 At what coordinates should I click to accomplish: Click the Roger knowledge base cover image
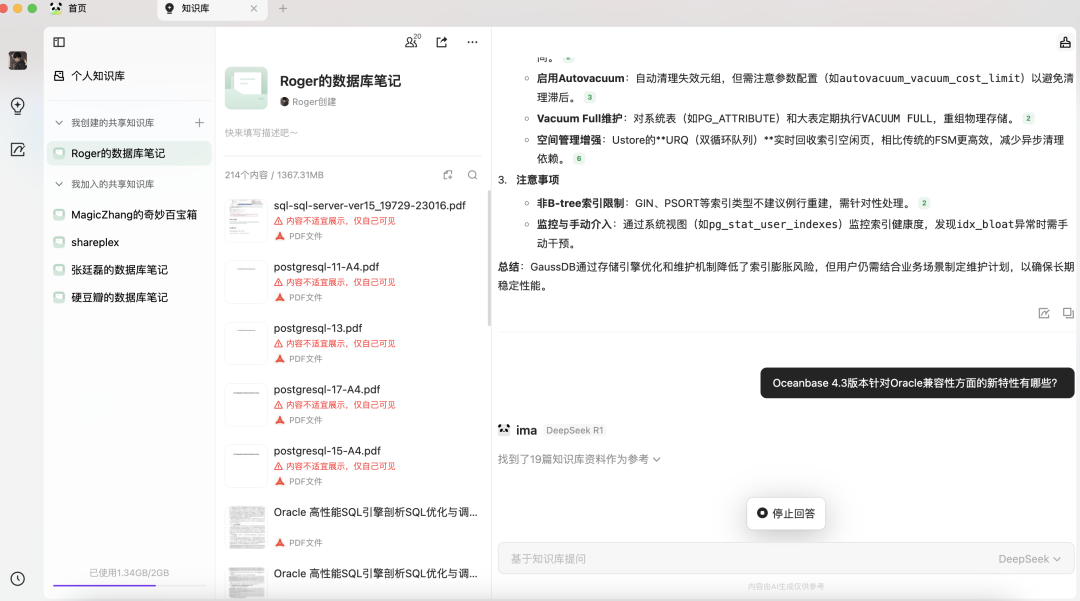[246, 88]
